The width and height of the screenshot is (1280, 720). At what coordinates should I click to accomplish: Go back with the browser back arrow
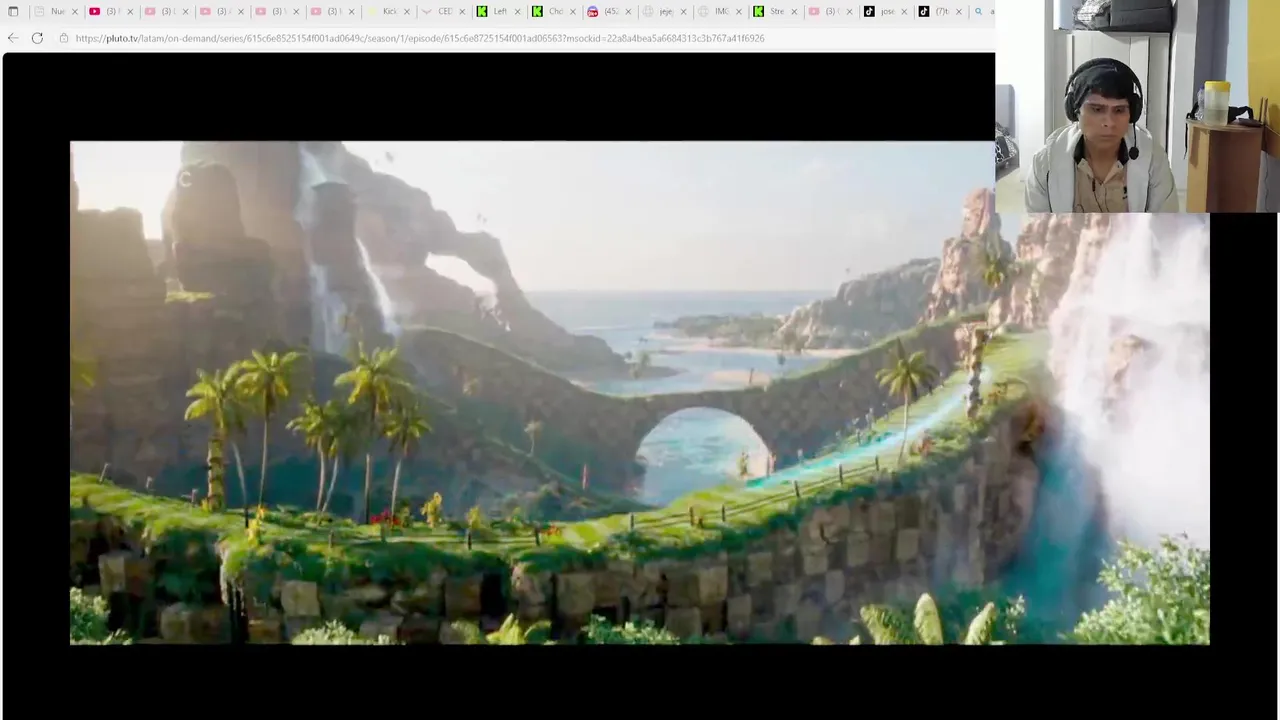[x=12, y=38]
